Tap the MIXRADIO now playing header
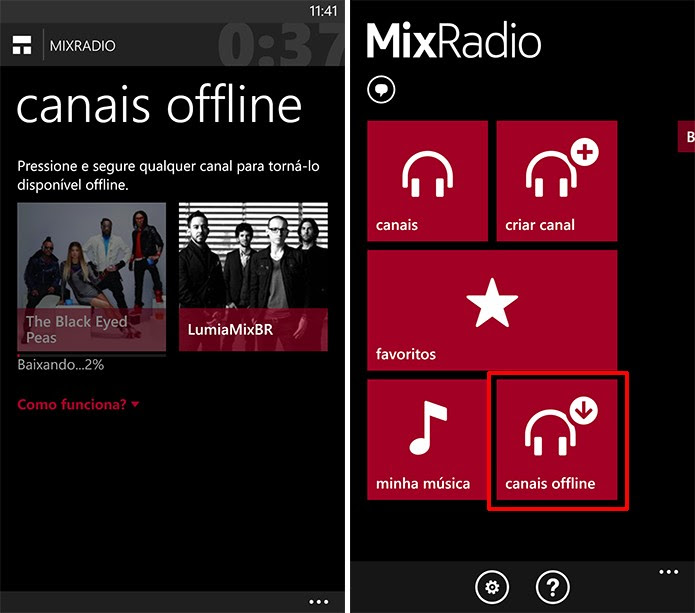The image size is (695, 613). pyautogui.click(x=82, y=46)
